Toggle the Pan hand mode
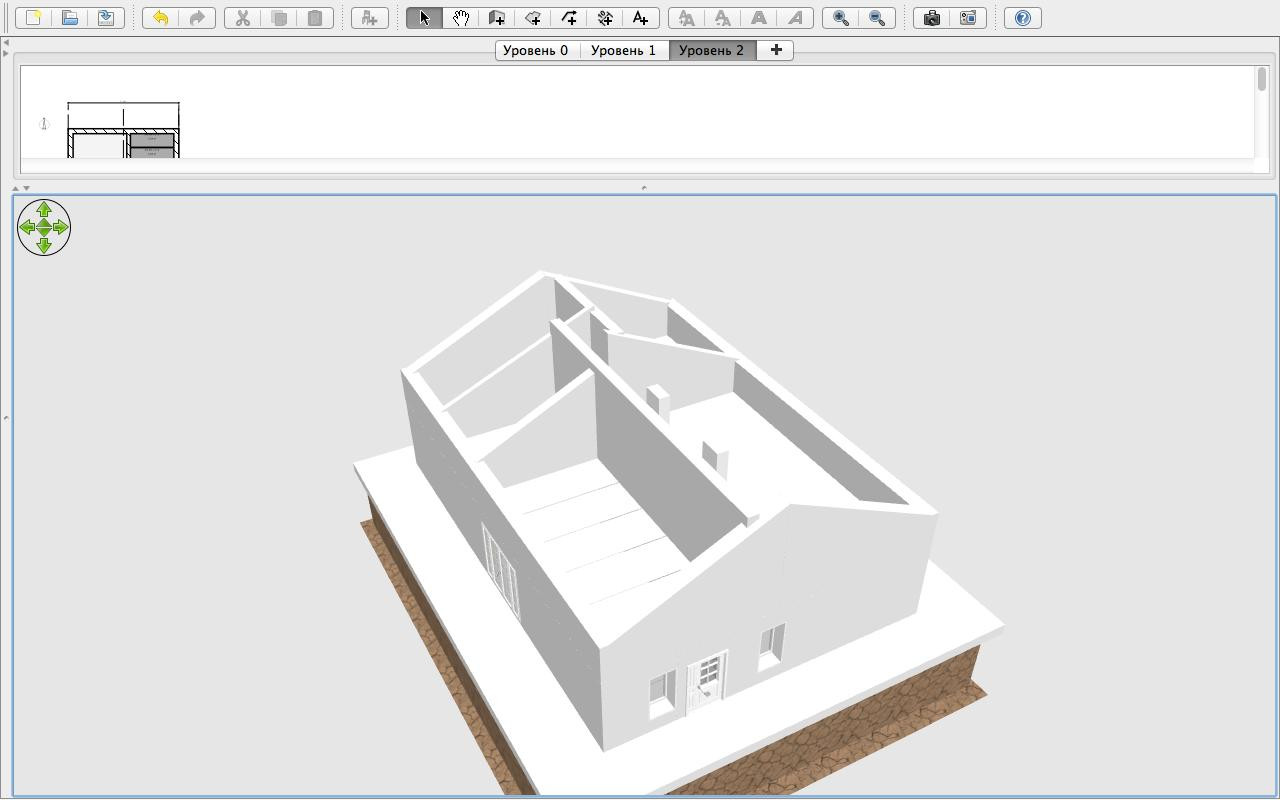The height and width of the screenshot is (800, 1280). (x=460, y=18)
